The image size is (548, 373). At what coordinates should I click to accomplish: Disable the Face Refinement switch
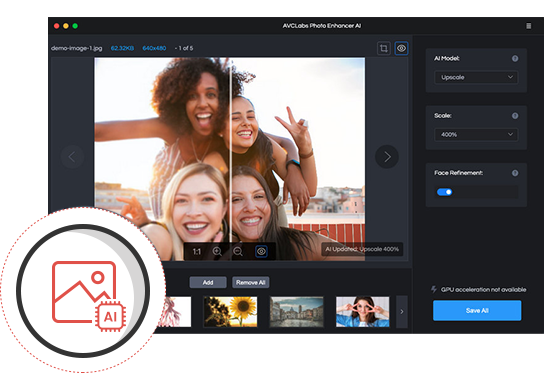[445, 192]
